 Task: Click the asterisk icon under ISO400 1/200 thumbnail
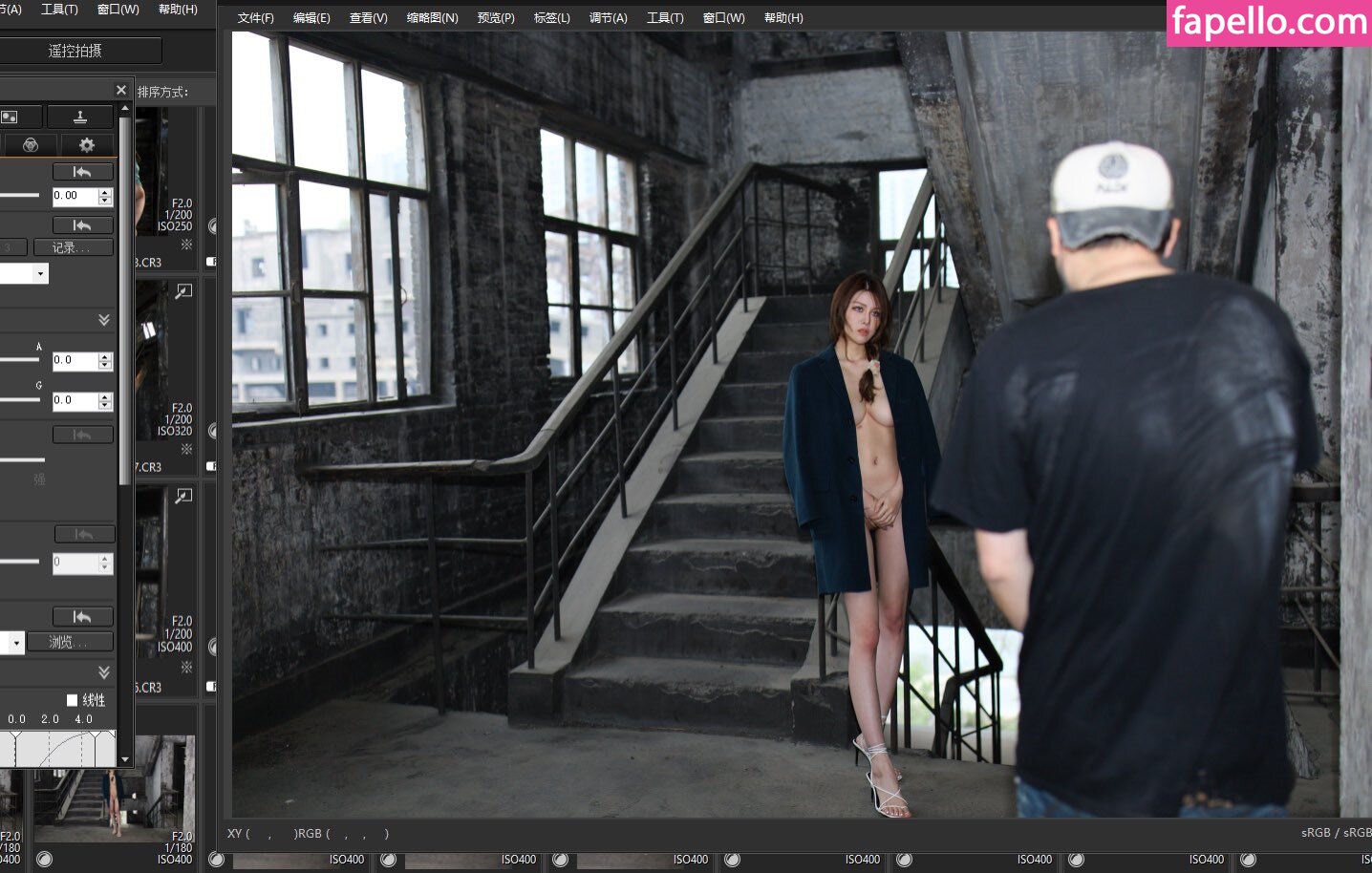tap(186, 667)
